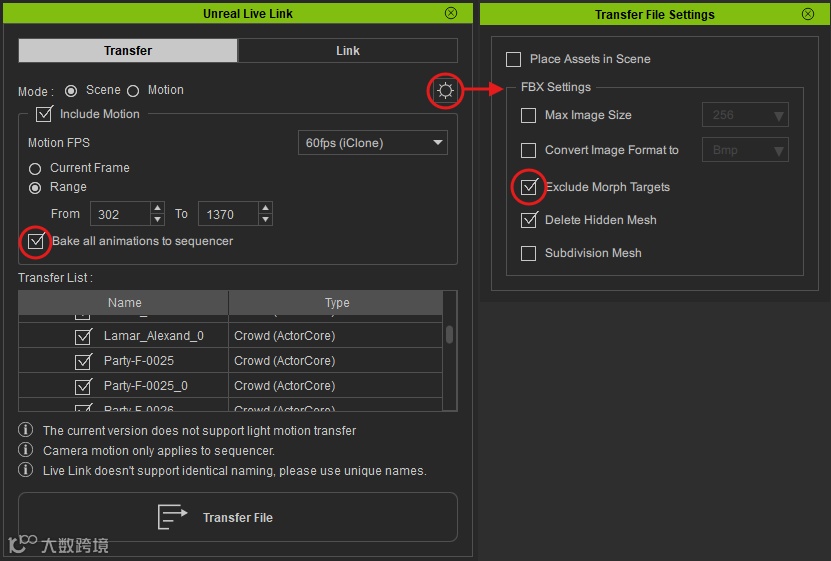The height and width of the screenshot is (561, 831).
Task: Enable the Max Image Size checkbox
Action: point(528,115)
